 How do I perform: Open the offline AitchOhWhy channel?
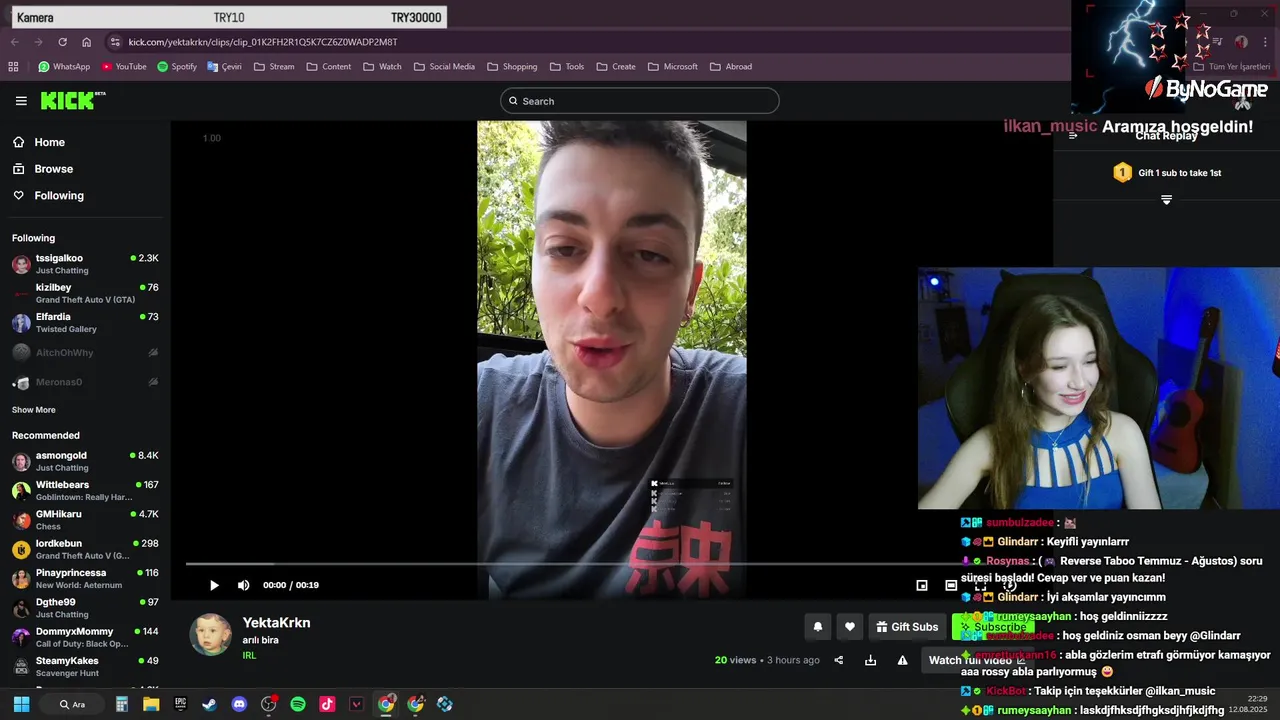tap(85, 353)
